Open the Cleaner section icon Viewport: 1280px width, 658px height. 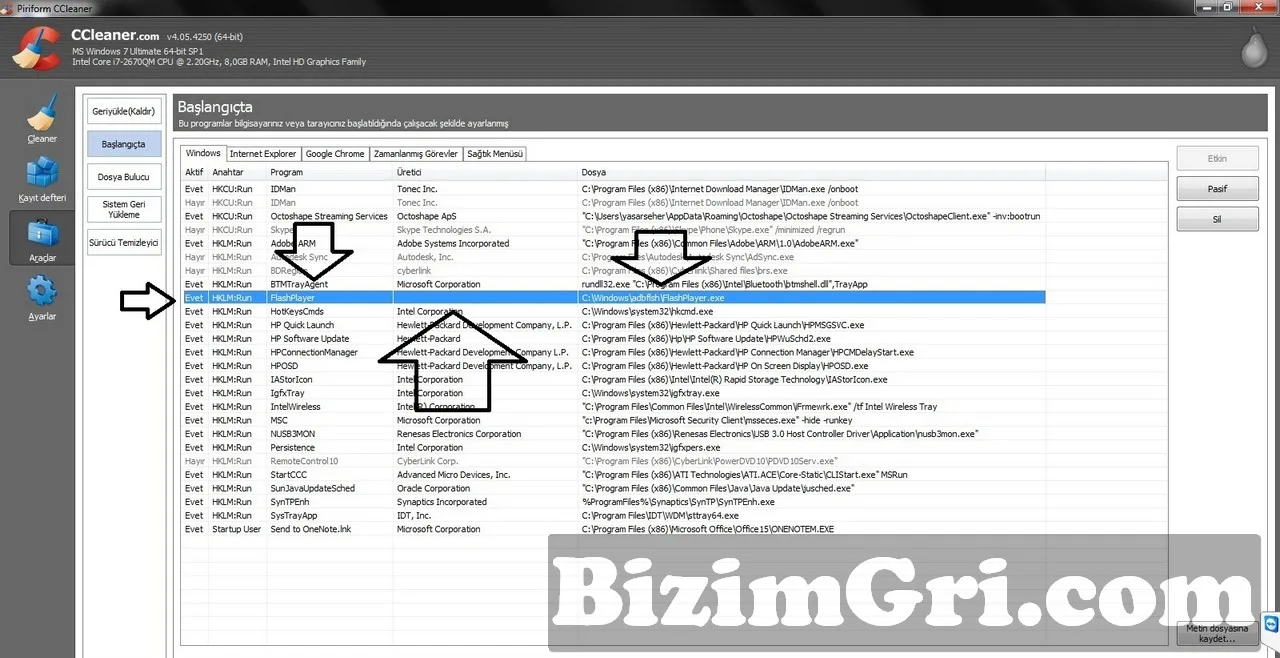pyautogui.click(x=42, y=120)
